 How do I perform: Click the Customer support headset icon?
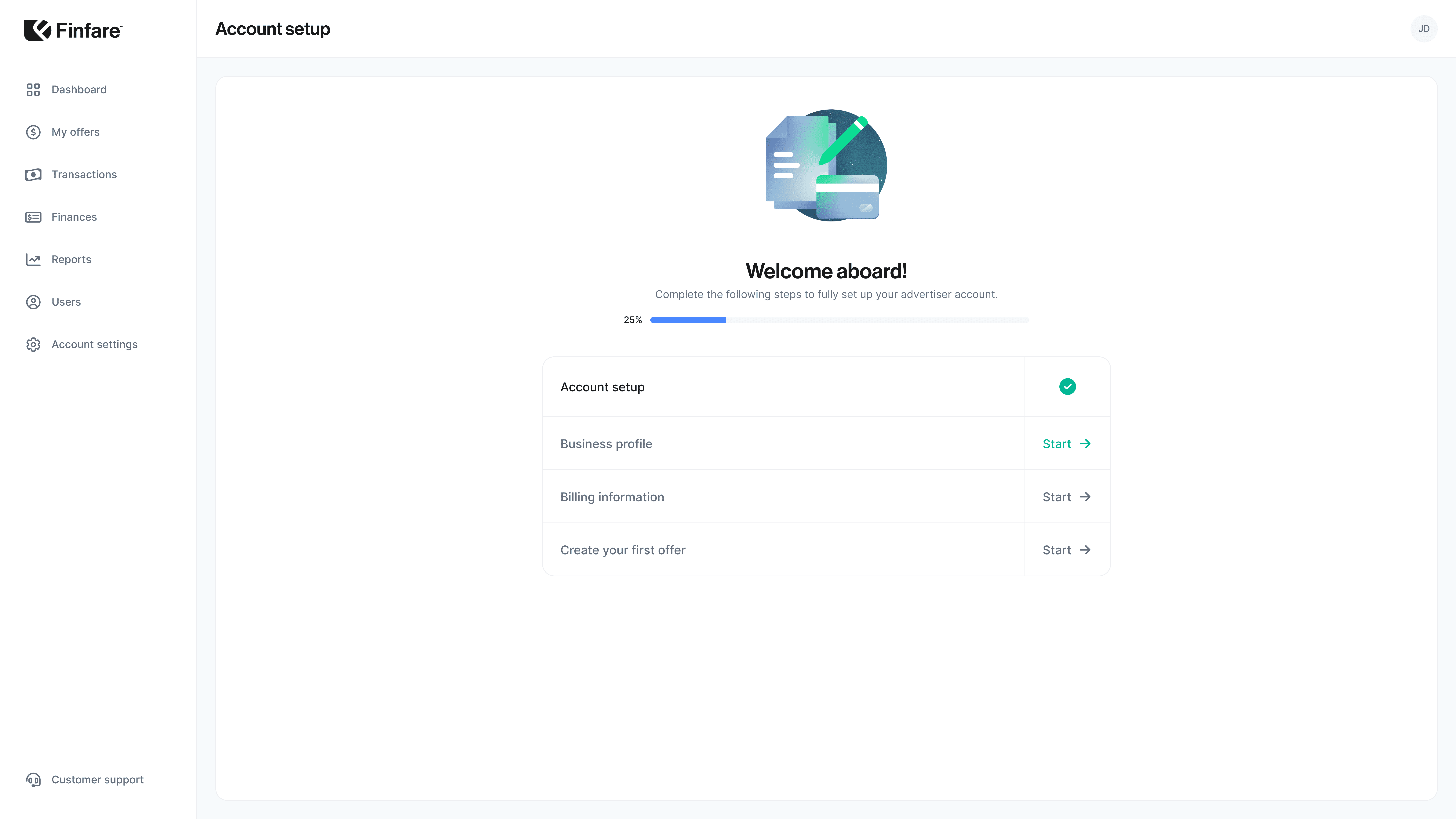pos(33,780)
